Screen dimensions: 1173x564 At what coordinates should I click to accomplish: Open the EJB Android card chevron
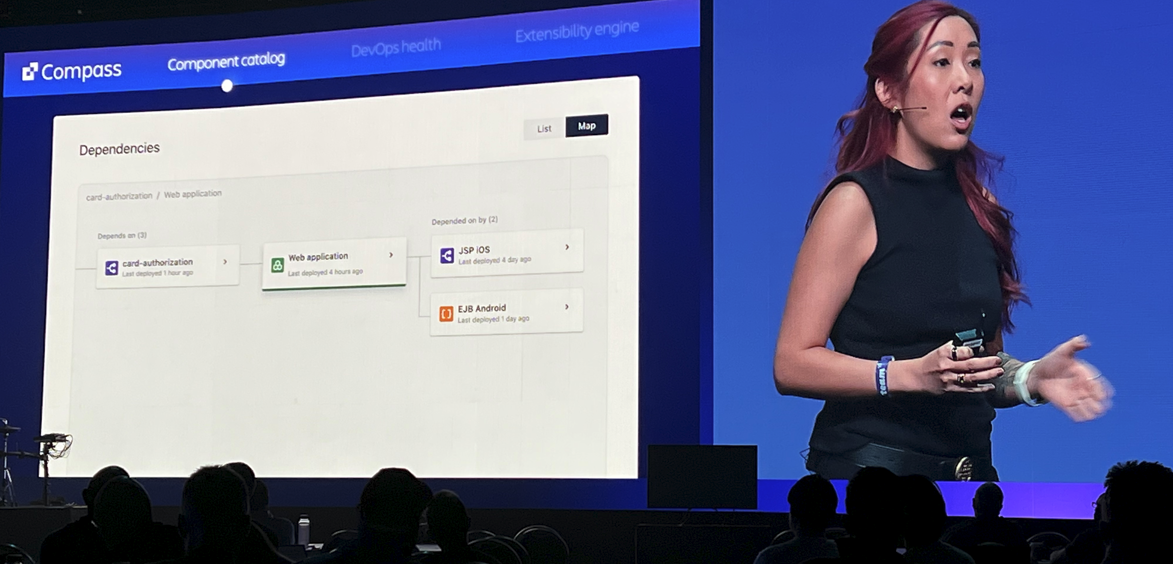point(566,306)
